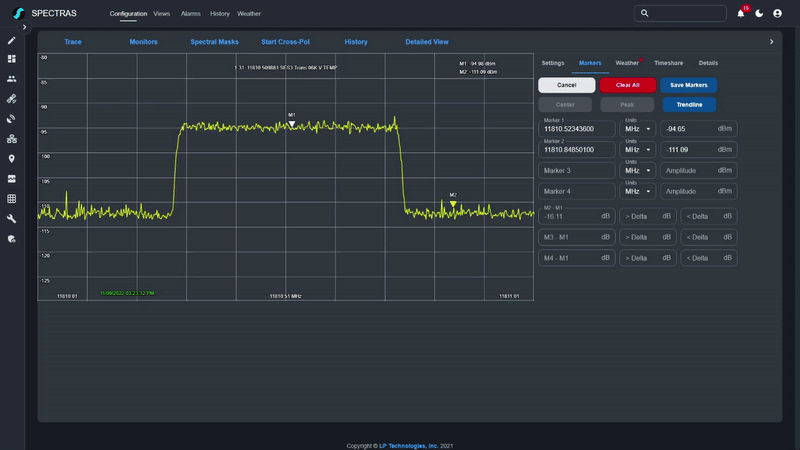Click Start Cross-Pol tab
The width and height of the screenshot is (800, 450).
(285, 42)
